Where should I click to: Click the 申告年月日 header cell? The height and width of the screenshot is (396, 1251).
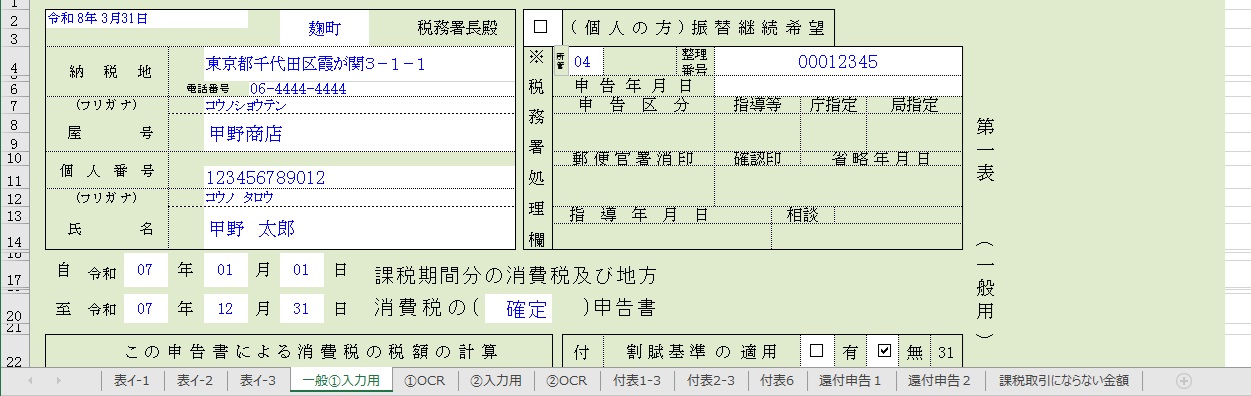634,86
